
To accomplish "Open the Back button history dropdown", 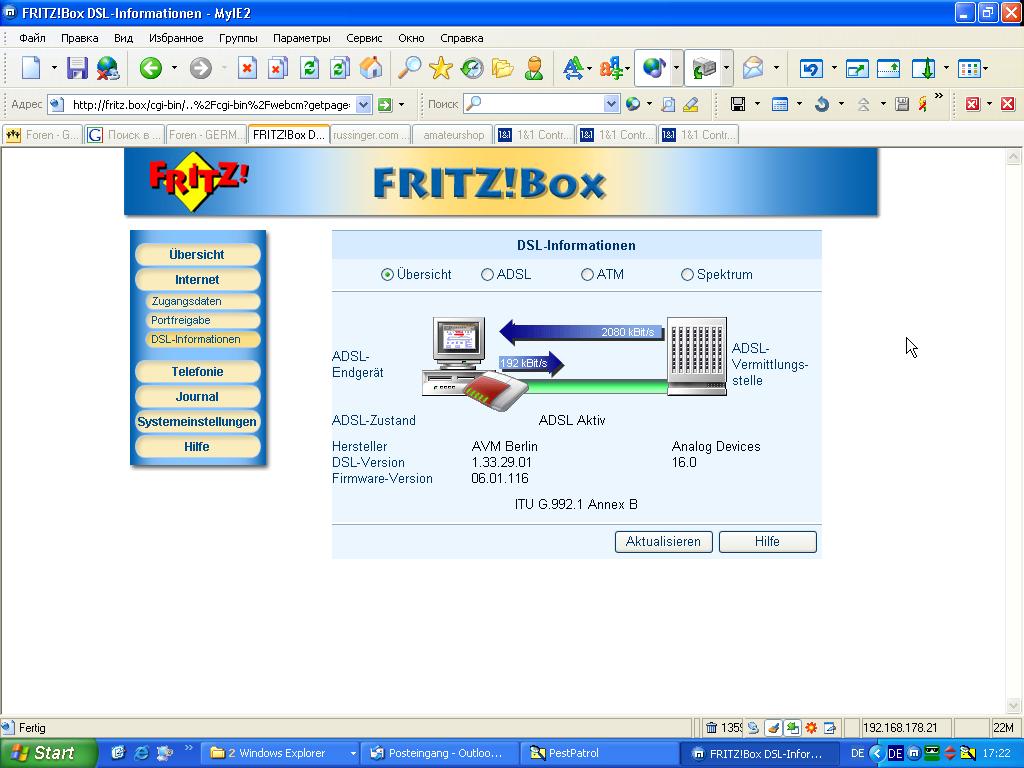I will click(x=174, y=68).
